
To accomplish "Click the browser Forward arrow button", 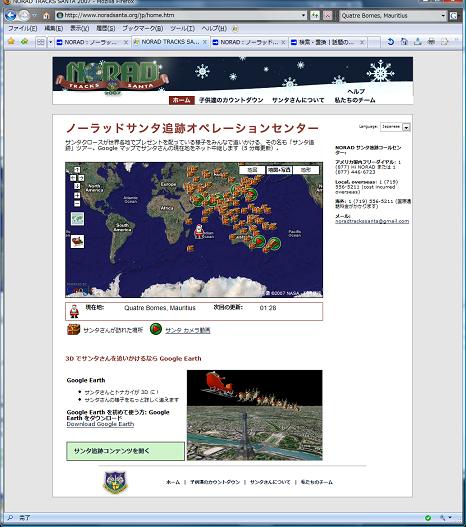I will coord(24,15).
